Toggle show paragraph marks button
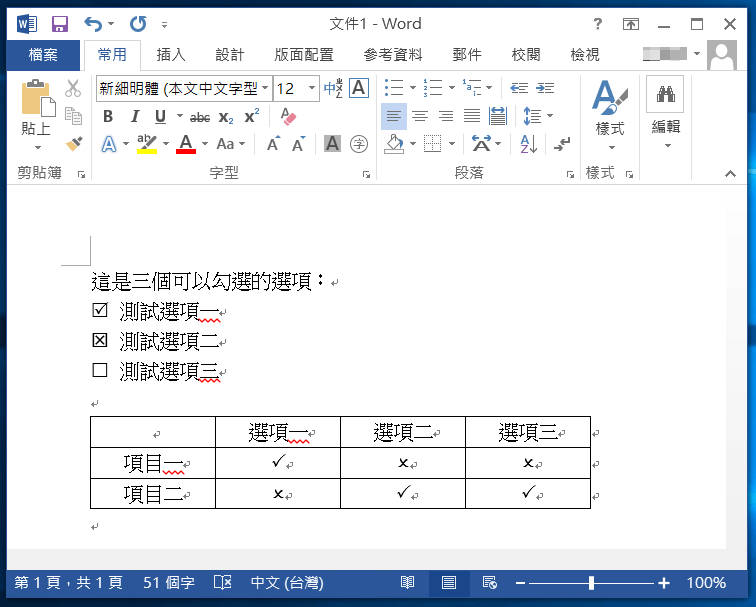756x607 pixels. point(562,144)
